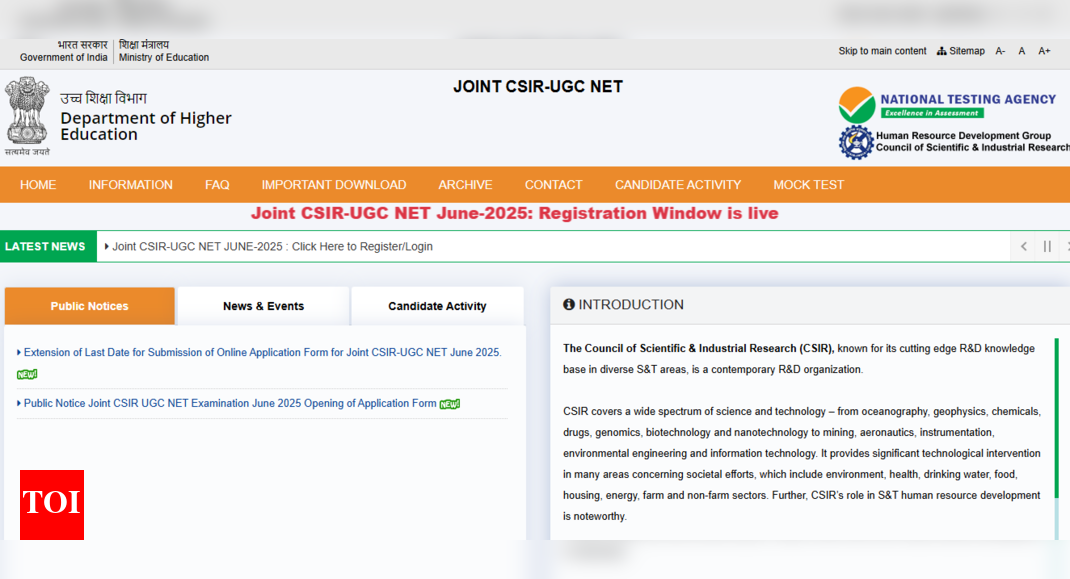Click the CSIR gear emblem logo

[856, 142]
